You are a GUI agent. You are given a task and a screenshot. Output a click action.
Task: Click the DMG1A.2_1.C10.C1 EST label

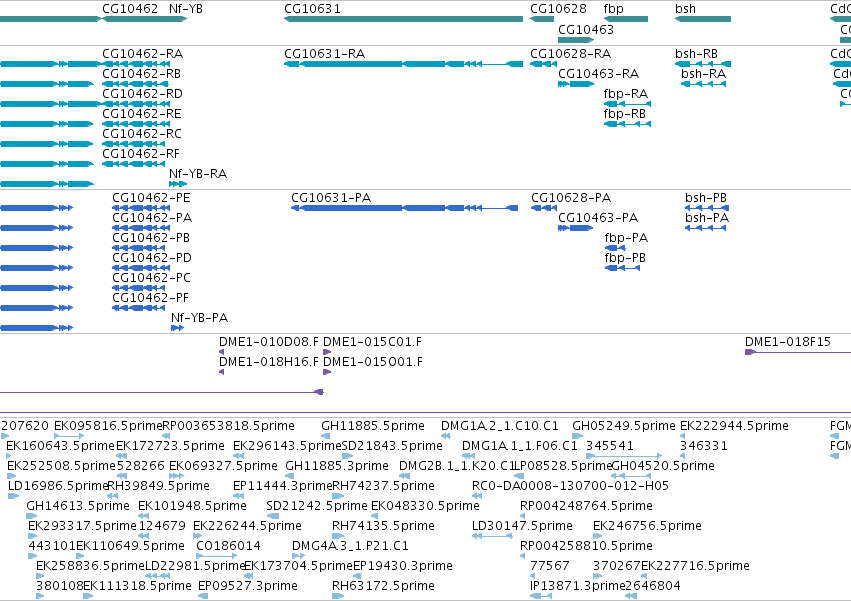click(x=500, y=426)
